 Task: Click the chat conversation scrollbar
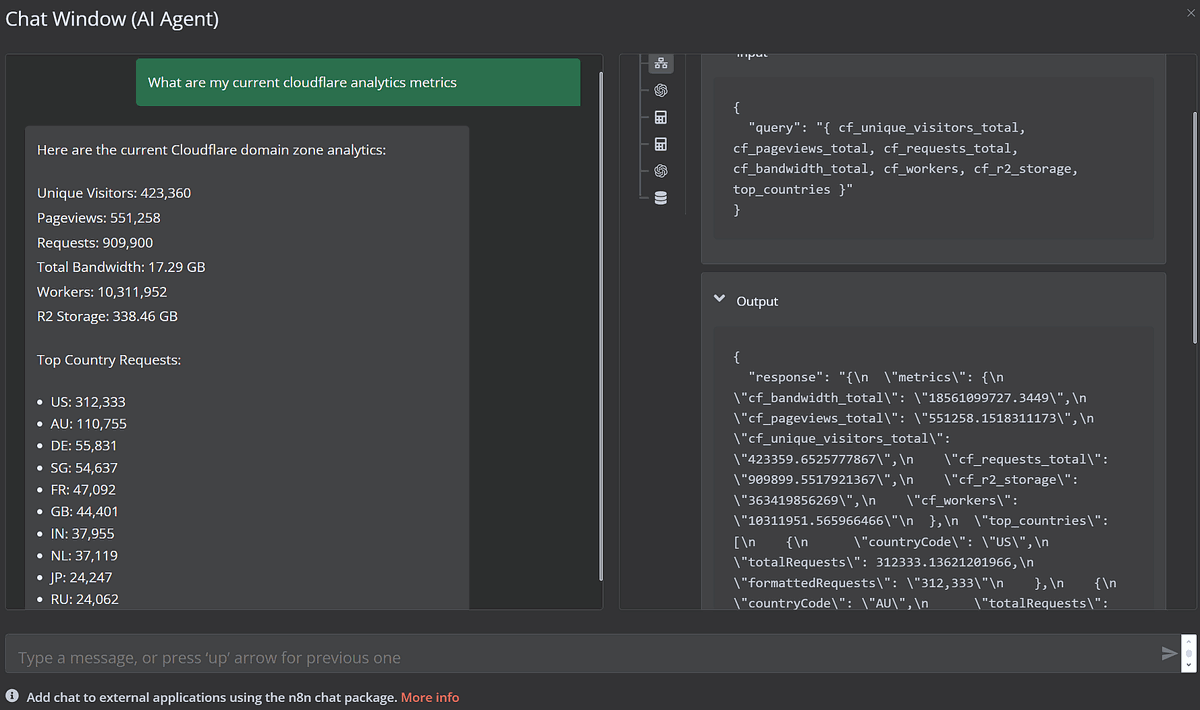point(600,325)
